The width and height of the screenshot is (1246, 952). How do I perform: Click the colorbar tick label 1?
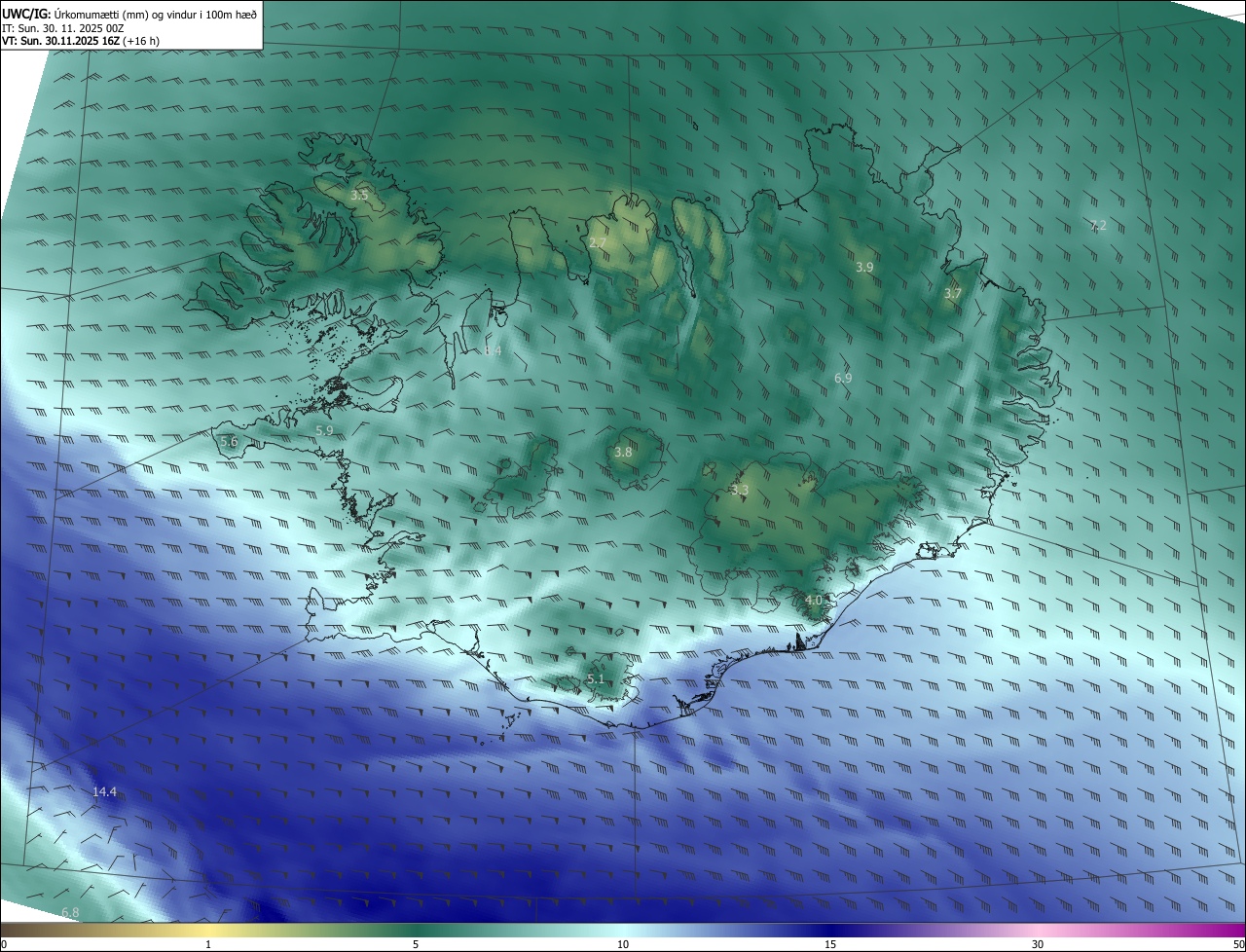point(208,944)
